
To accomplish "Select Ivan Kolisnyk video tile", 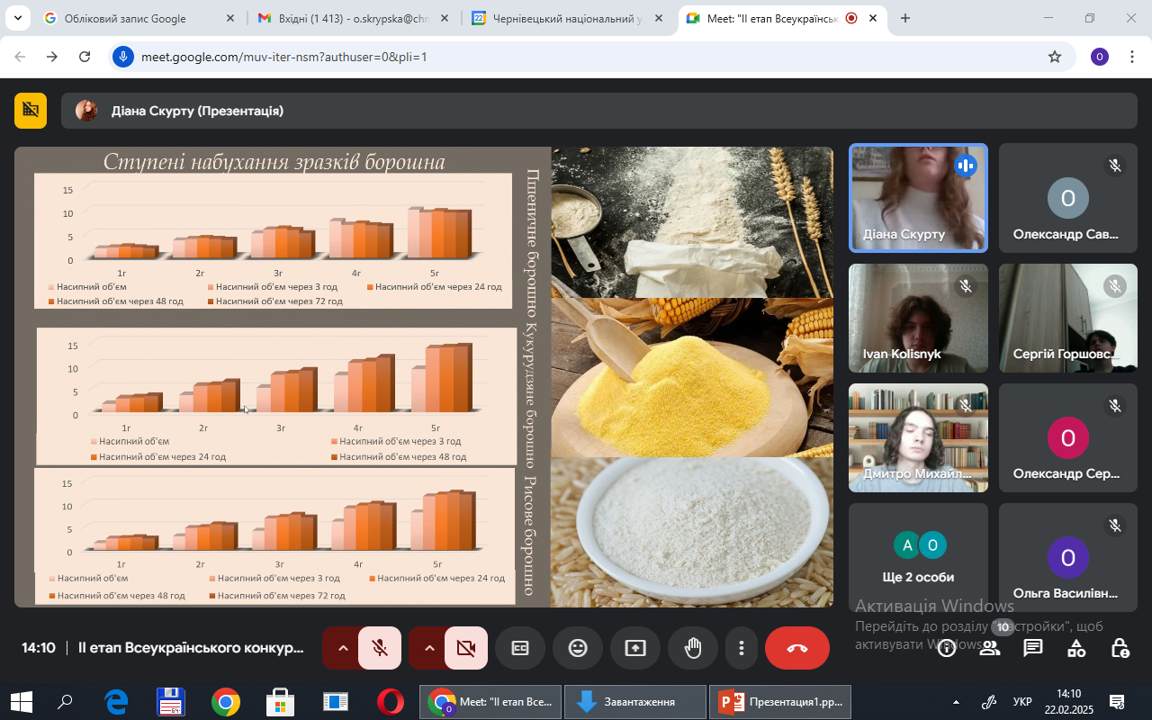I will tap(918, 318).
